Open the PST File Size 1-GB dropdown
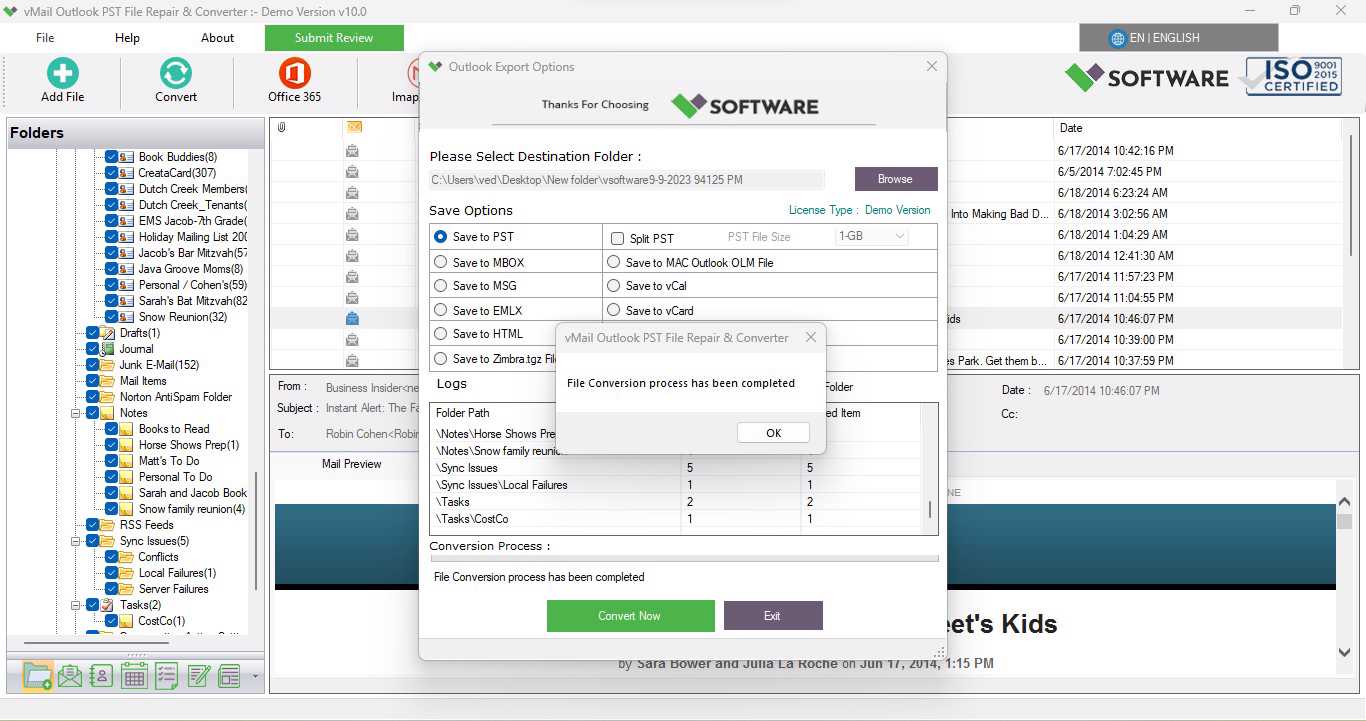The image size is (1366, 721). pos(872,237)
